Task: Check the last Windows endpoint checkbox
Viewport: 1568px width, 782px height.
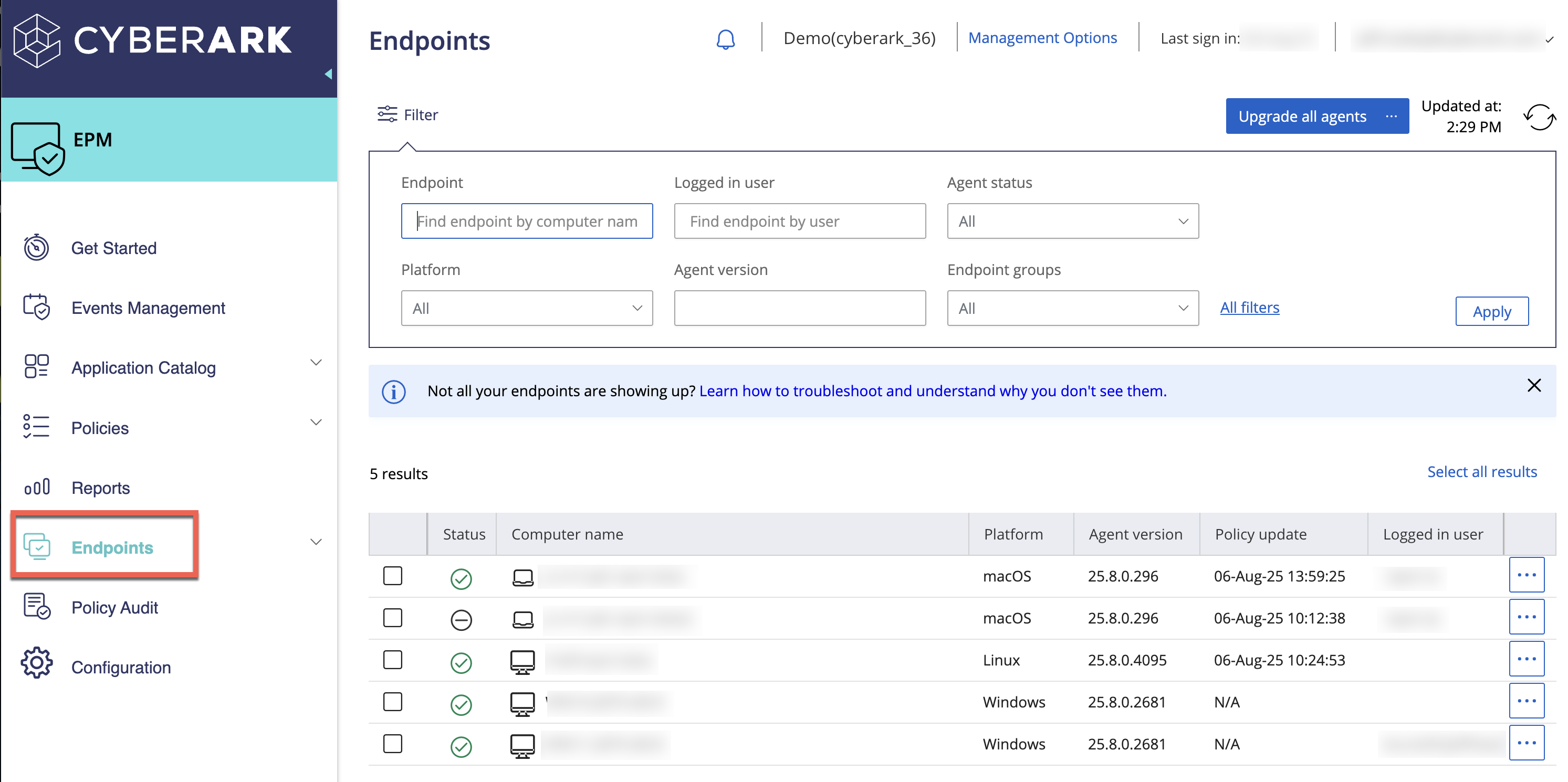Action: coord(393,743)
